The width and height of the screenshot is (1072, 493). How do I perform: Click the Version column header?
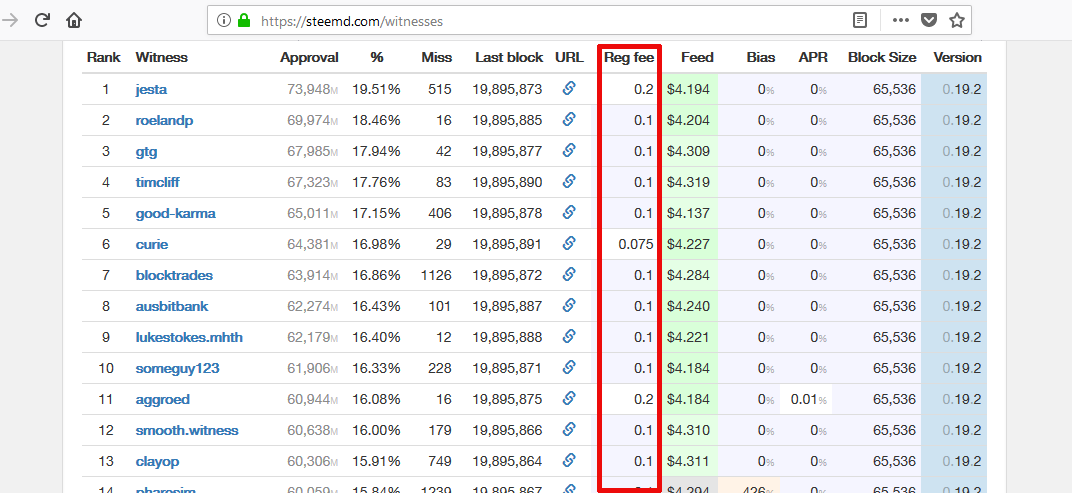pyautogui.click(x=958, y=57)
